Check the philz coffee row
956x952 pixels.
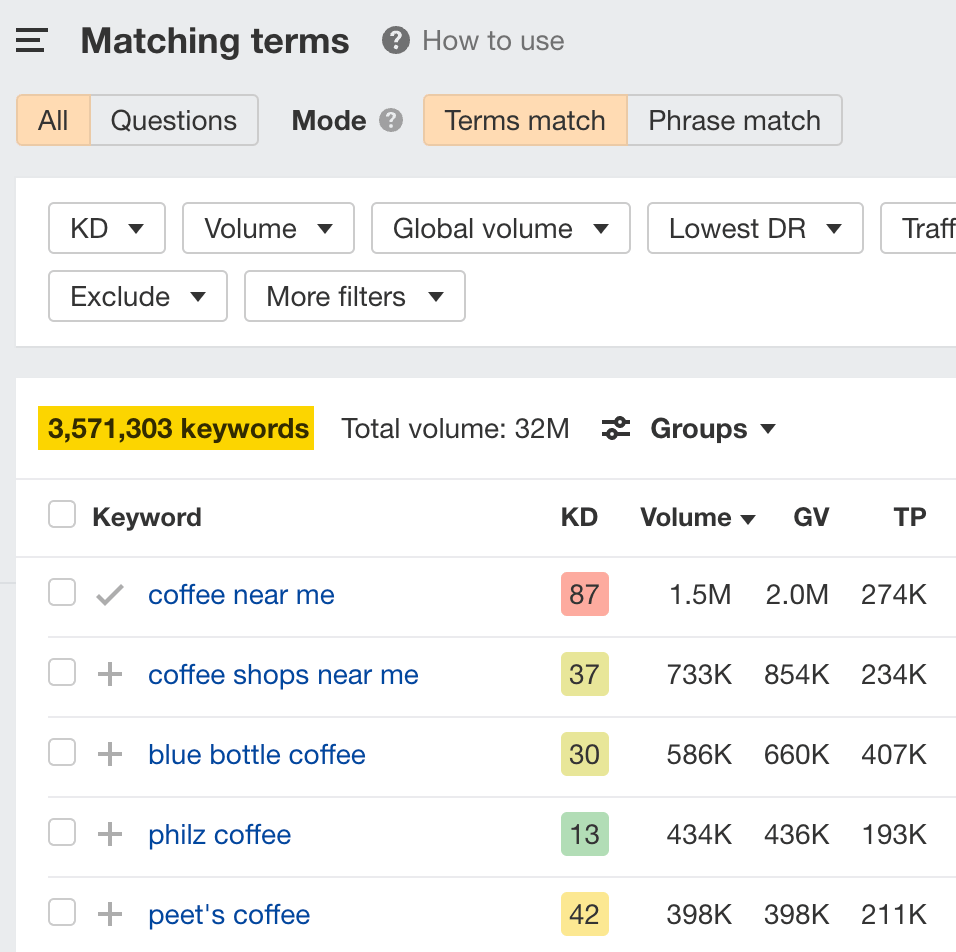(62, 832)
